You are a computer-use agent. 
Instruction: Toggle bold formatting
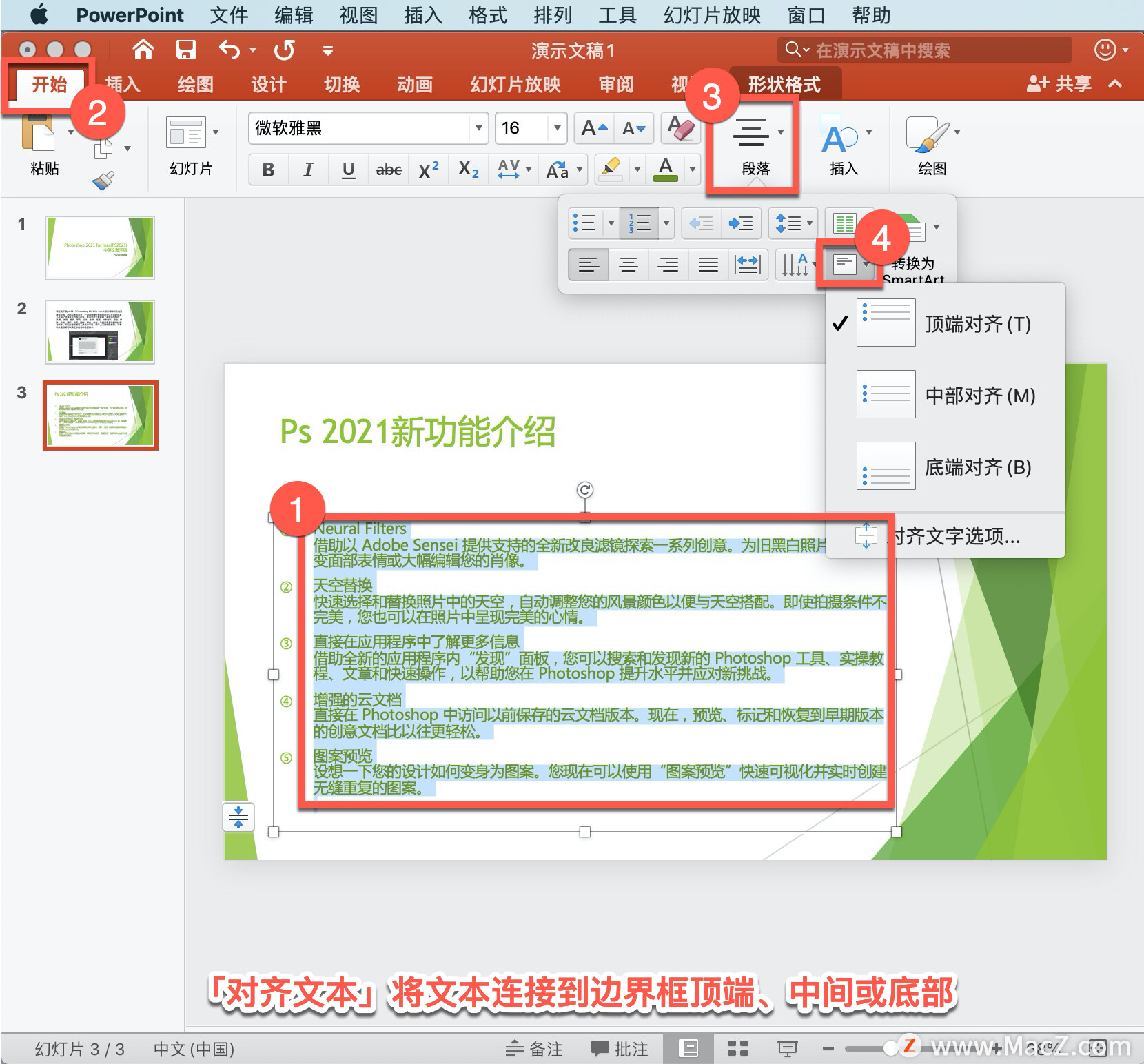pos(269,170)
